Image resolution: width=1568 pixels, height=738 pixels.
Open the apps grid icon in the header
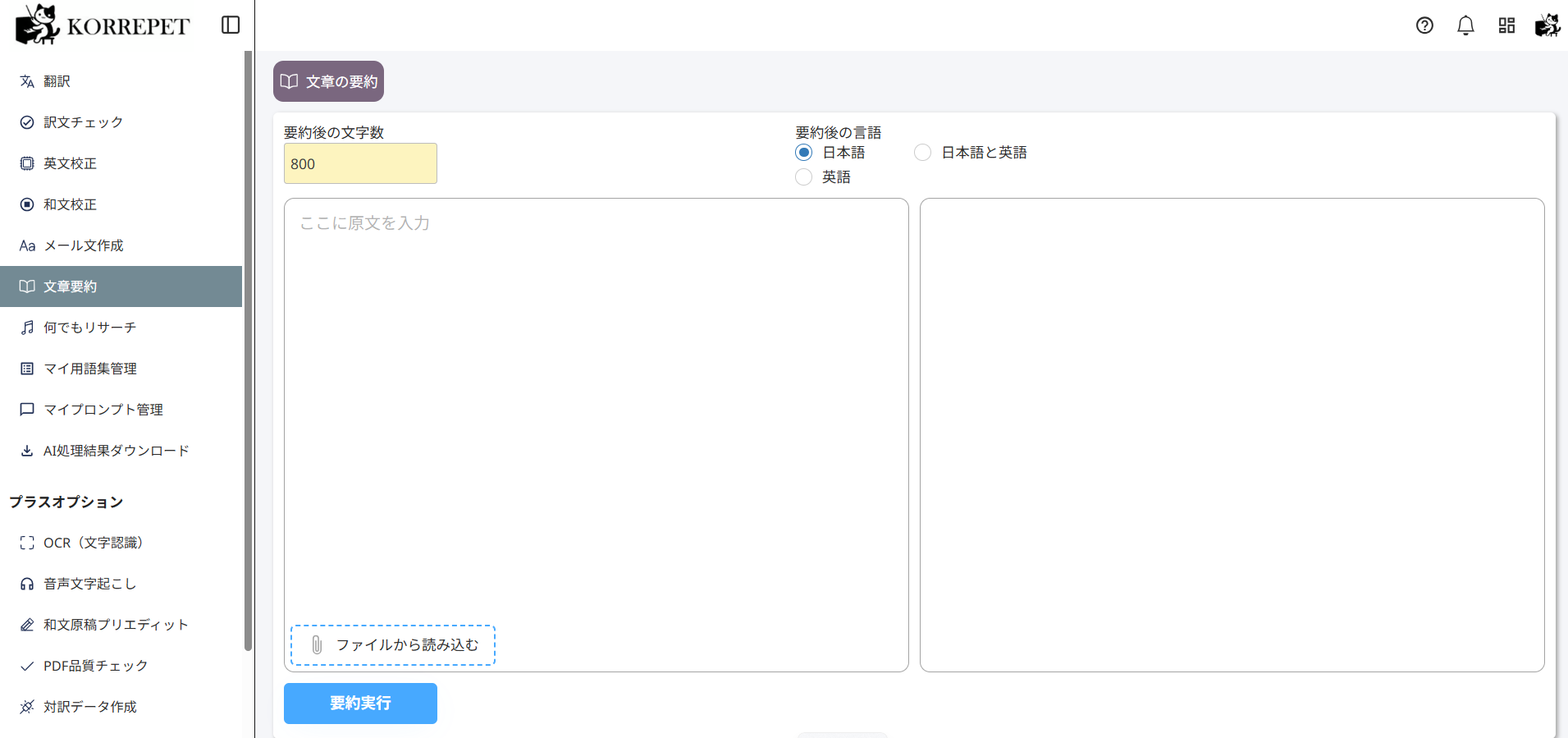1506,25
